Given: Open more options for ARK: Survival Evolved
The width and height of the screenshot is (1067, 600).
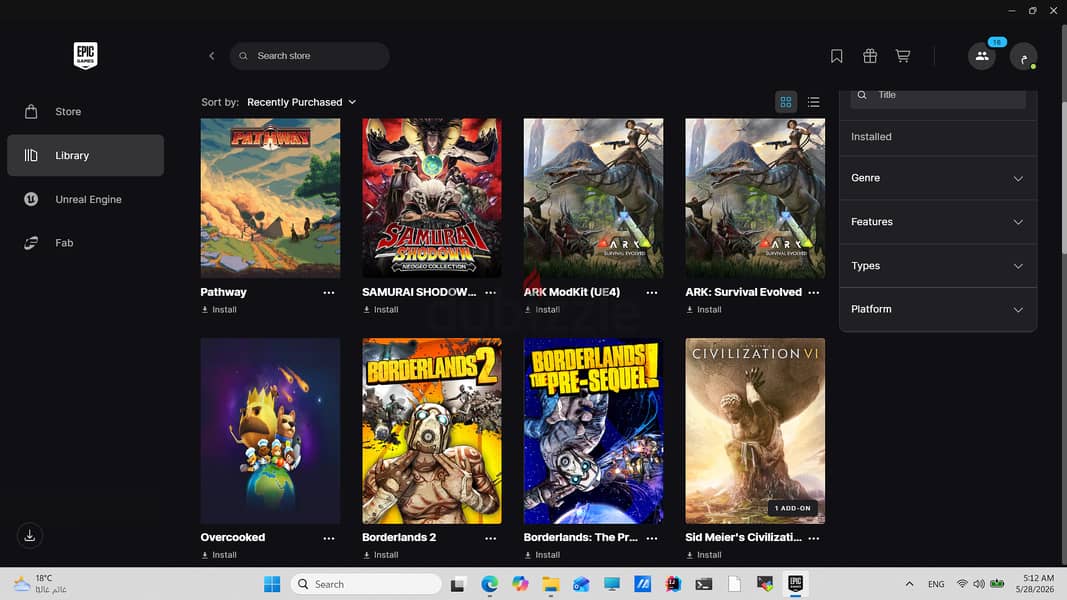Looking at the screenshot, I should click(x=814, y=293).
